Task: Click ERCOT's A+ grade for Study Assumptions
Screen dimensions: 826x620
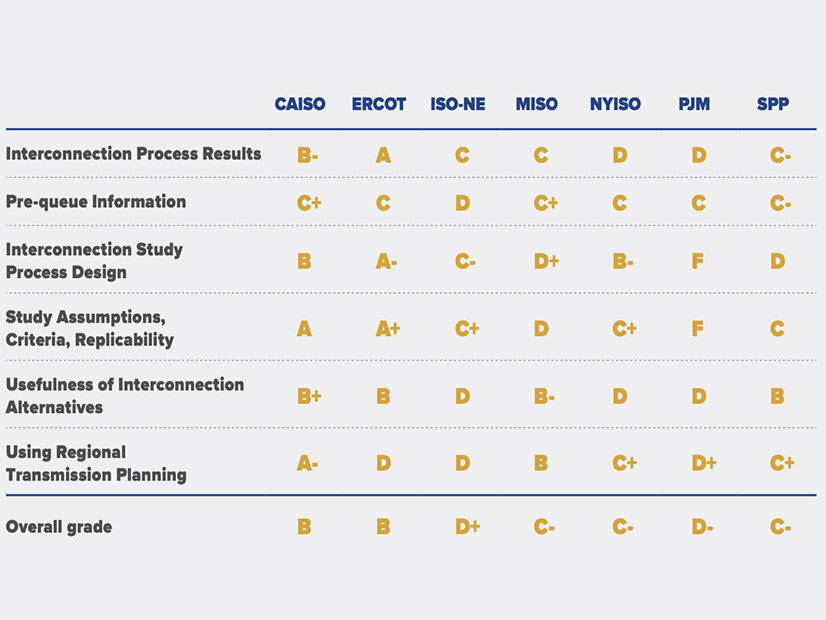Action: (x=387, y=329)
